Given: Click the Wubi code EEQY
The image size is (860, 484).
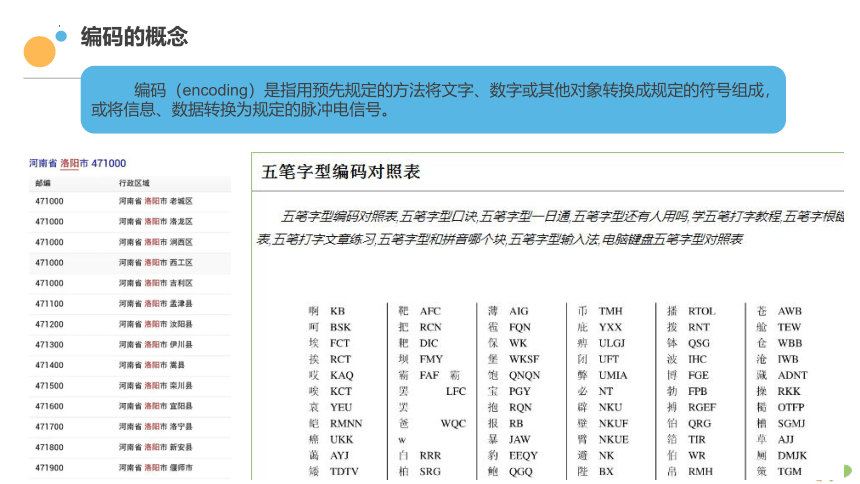Looking at the screenshot, I should [x=523, y=455].
